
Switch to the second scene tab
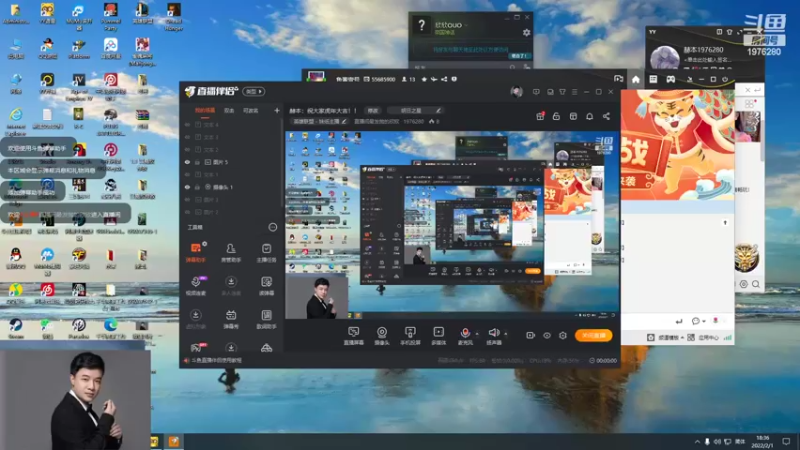(x=229, y=110)
